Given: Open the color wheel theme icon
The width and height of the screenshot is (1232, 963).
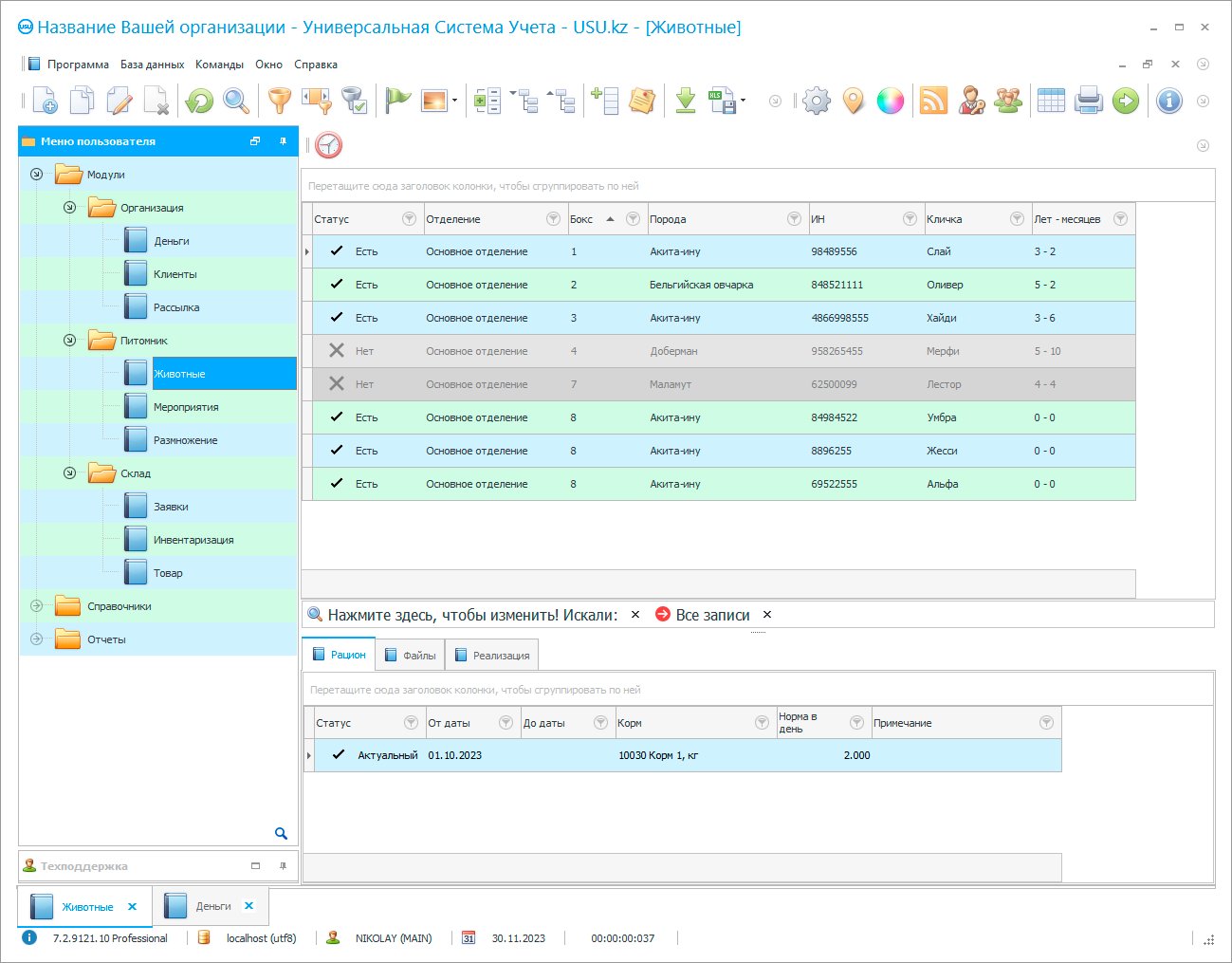Looking at the screenshot, I should [x=890, y=101].
